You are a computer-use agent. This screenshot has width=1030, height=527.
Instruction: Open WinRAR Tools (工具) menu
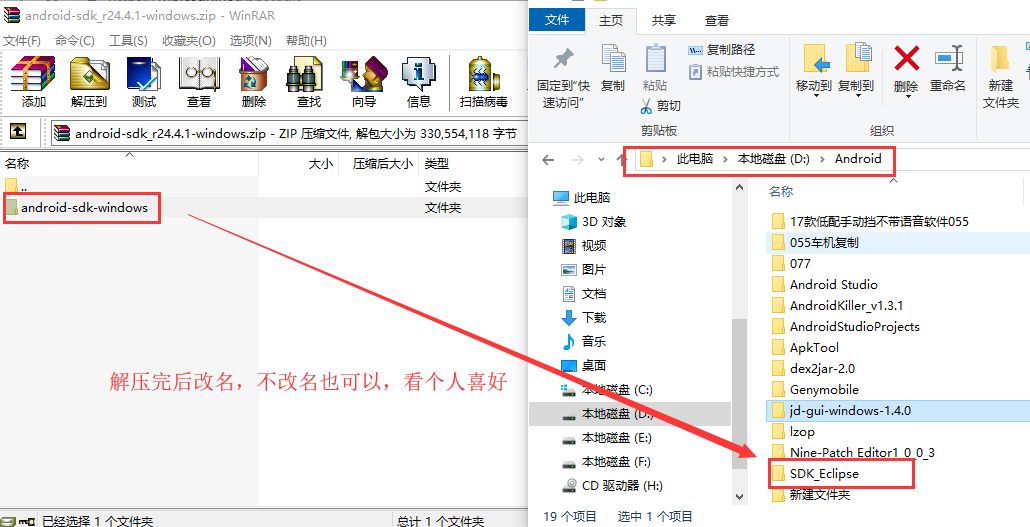tap(128, 41)
